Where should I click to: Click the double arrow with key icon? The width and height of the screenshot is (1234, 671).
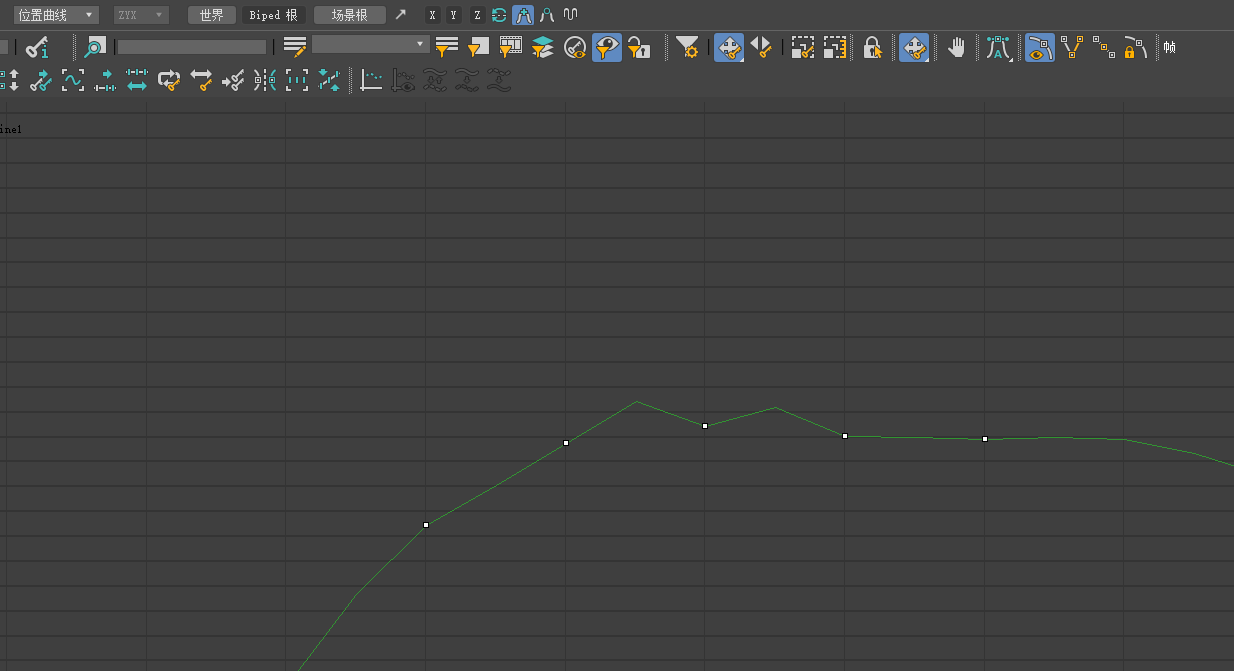coord(201,80)
